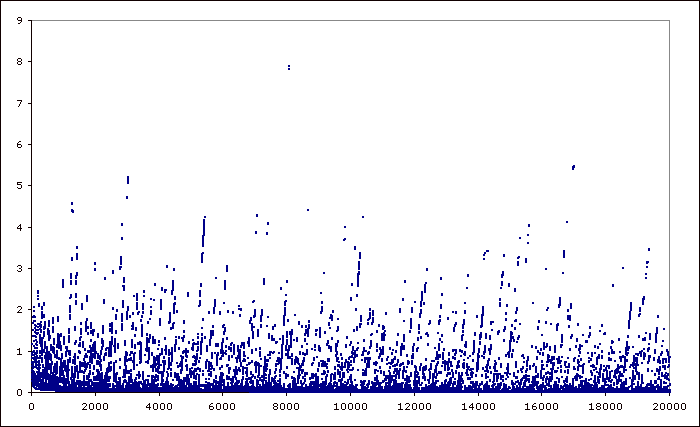Click the x-axis label 8000
Viewport: 700px width, 427px height.
click(x=286, y=406)
